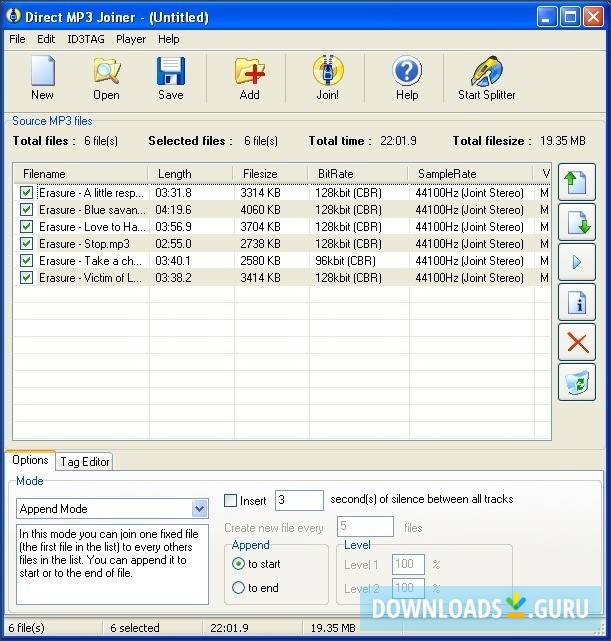
Task: Maximize the Direct MP3 Joiner window
Action: point(570,17)
